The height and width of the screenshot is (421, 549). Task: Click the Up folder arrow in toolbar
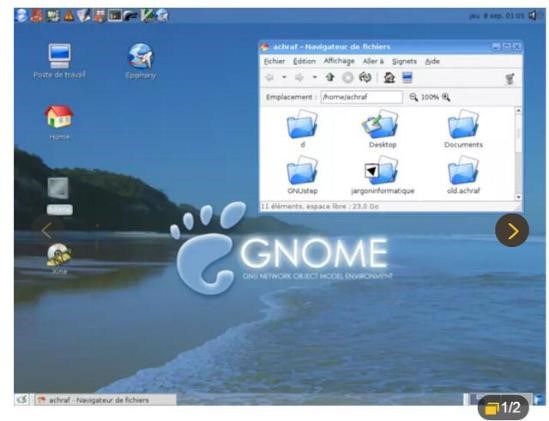point(329,77)
